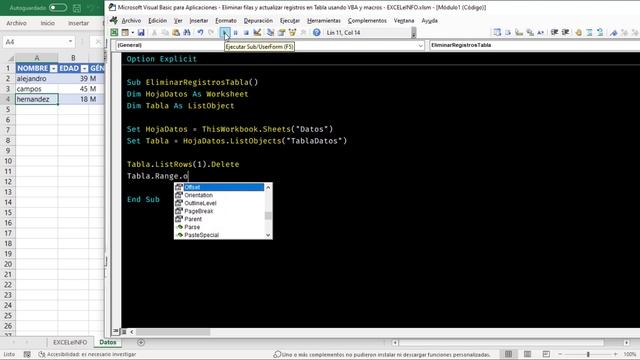This screenshot has height=360, width=640.
Task: Open the Name Box dropdown showing A4
Action: pyautogui.click(x=70, y=42)
